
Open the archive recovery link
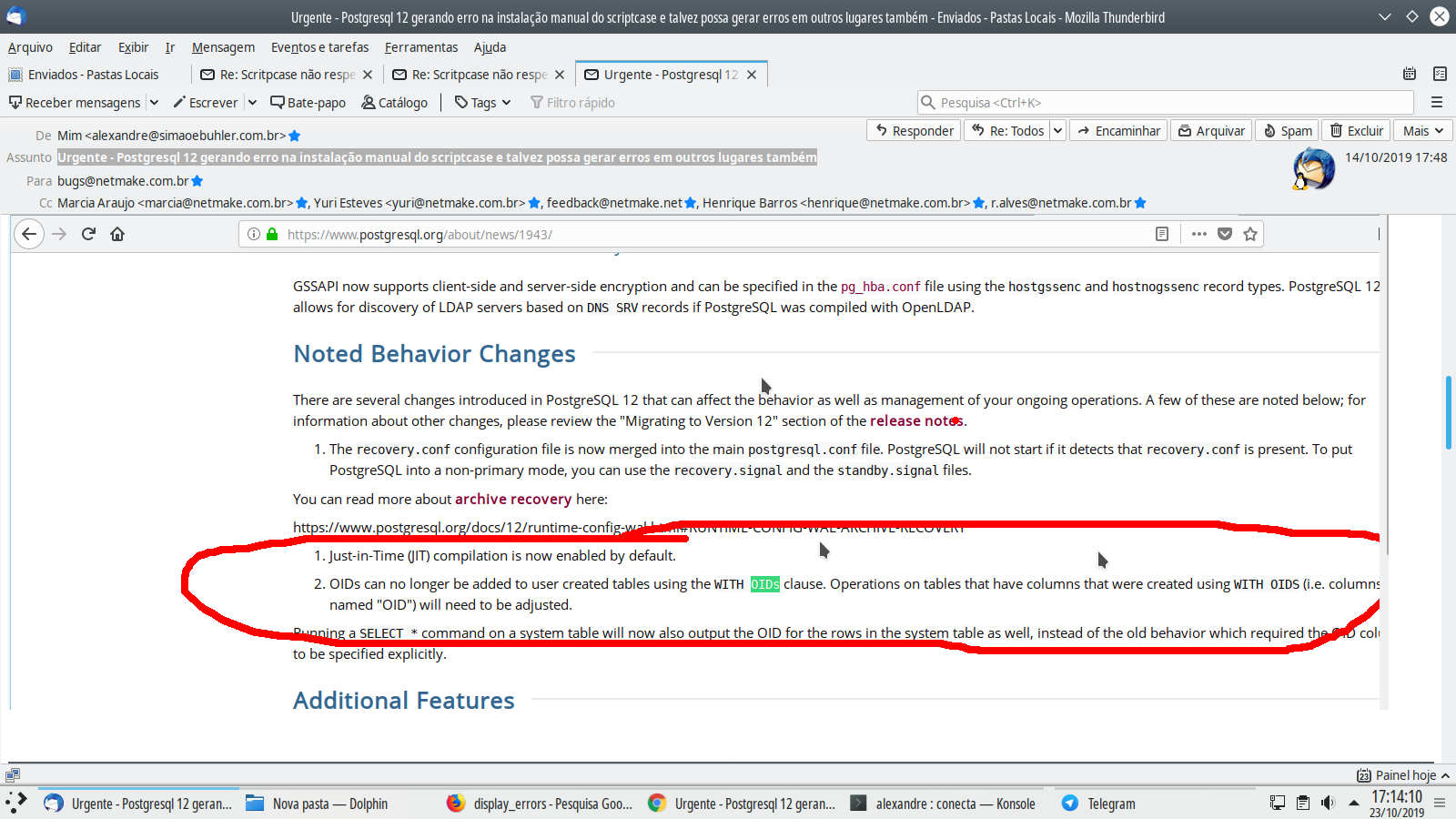pyautogui.click(x=513, y=499)
